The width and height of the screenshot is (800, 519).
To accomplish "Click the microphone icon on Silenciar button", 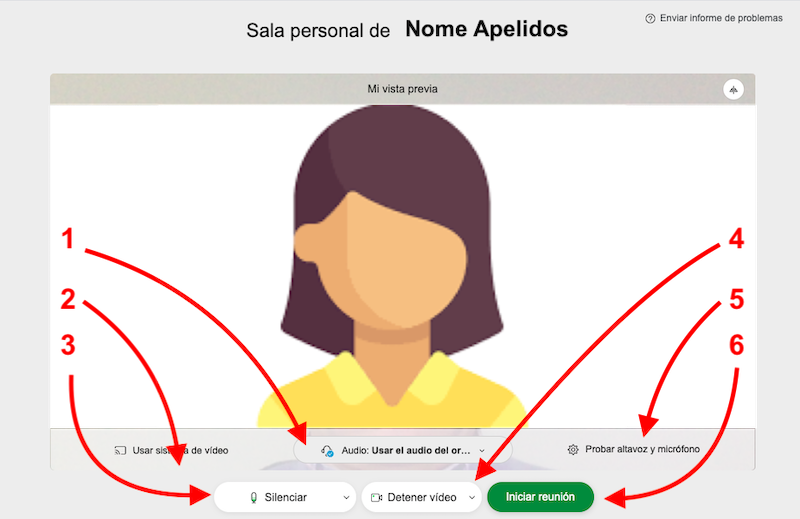I will [x=253, y=497].
